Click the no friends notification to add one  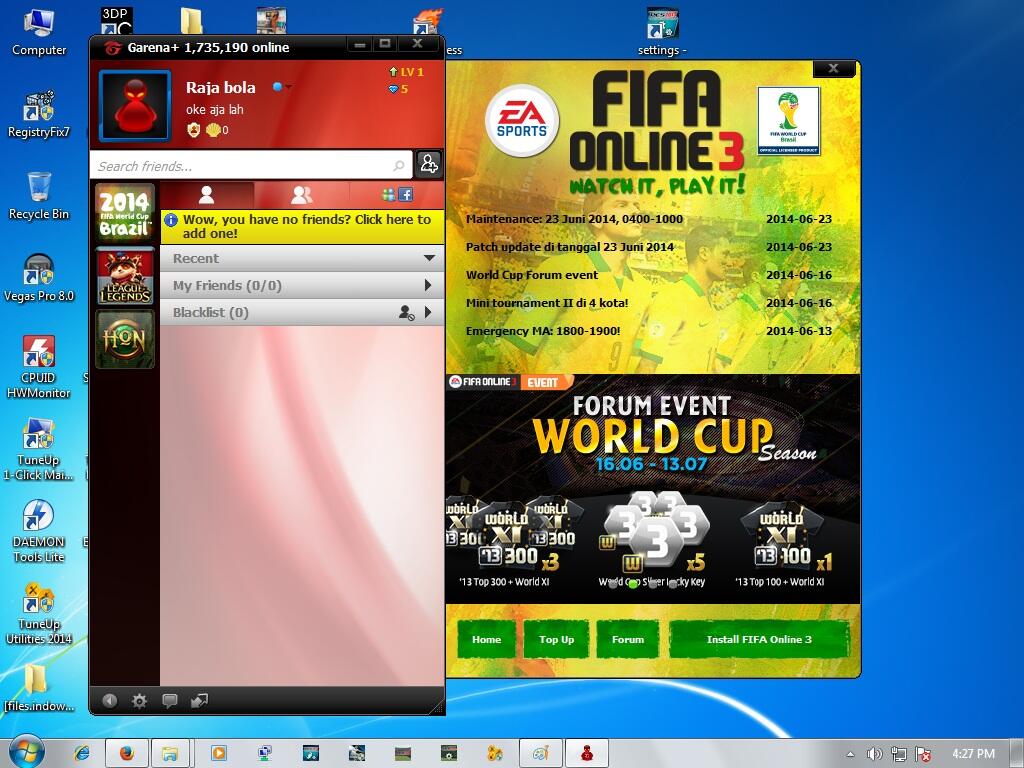pyautogui.click(x=302, y=227)
